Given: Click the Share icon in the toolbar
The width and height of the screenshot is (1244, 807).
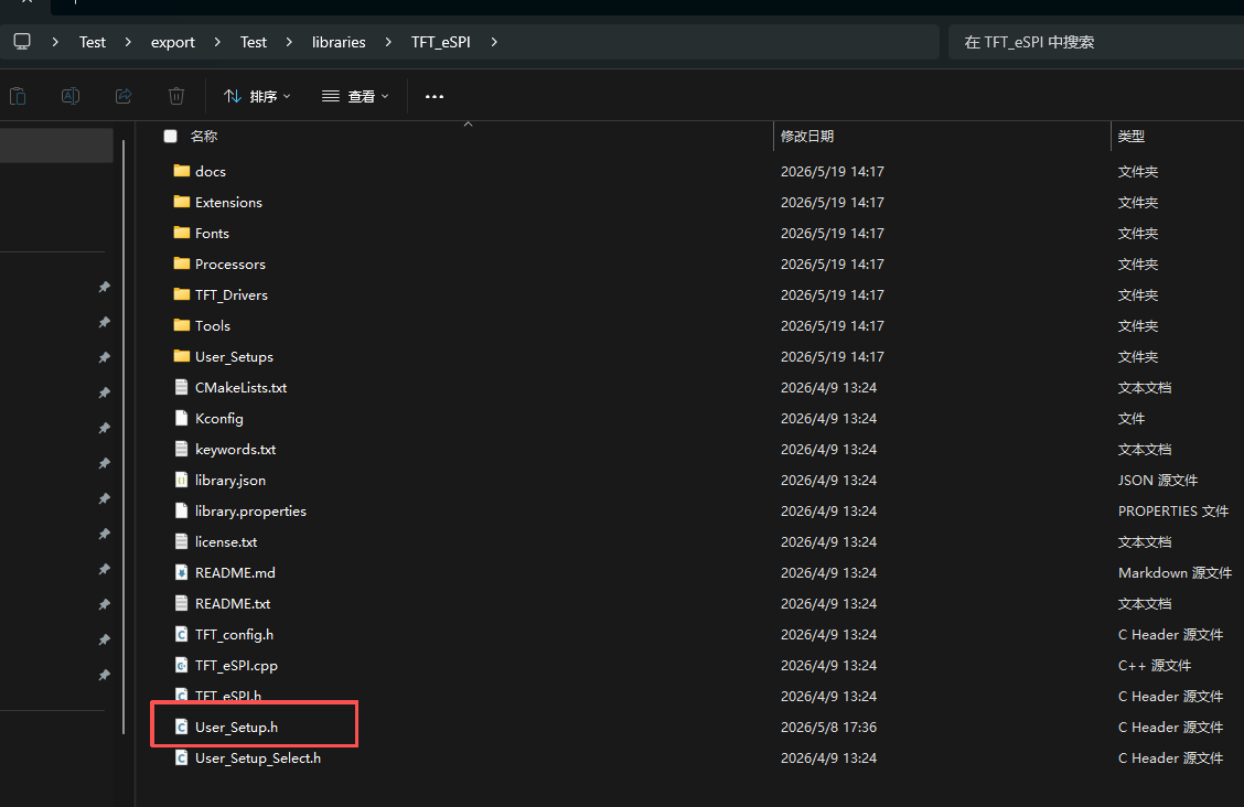Looking at the screenshot, I should point(124,96).
